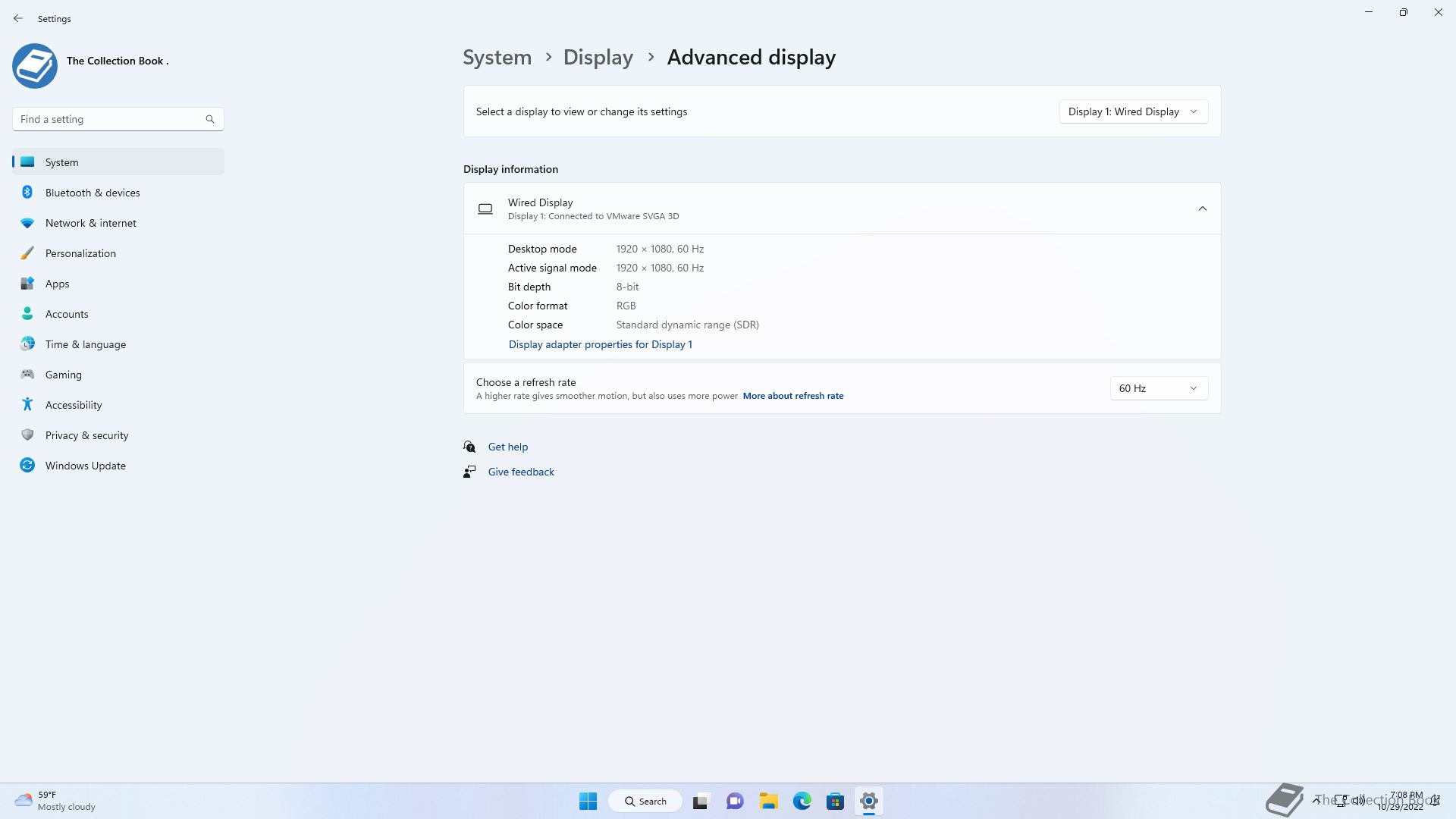Click the back arrow in Settings
The height and width of the screenshot is (819, 1456).
point(18,18)
